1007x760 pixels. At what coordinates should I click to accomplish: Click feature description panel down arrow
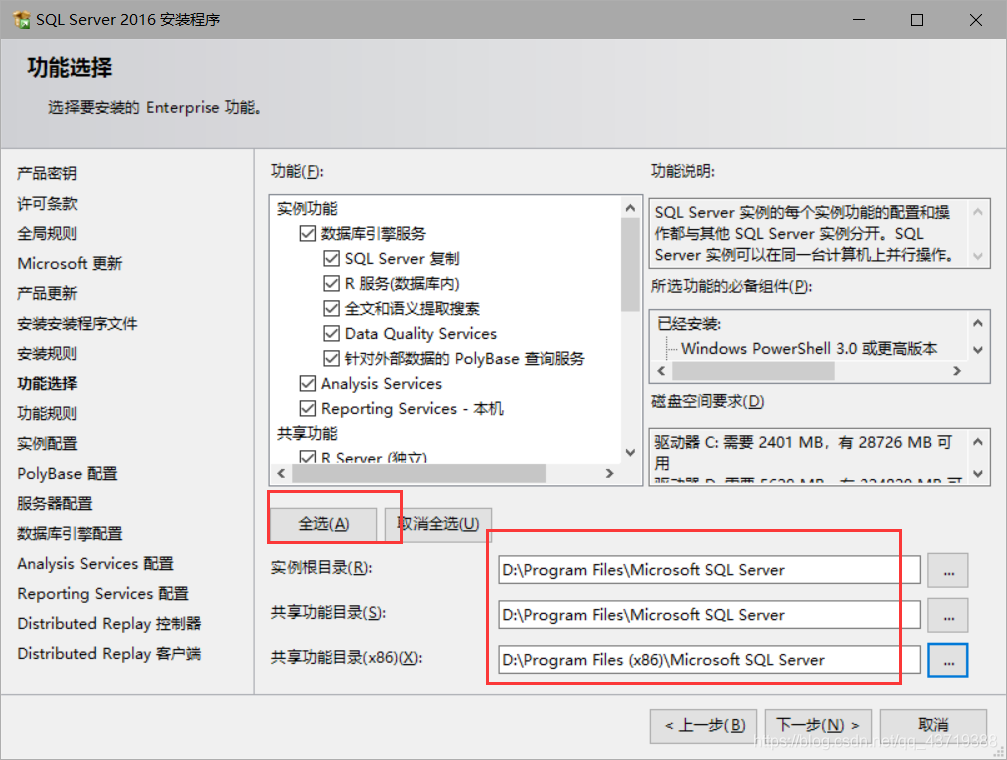(x=977, y=256)
